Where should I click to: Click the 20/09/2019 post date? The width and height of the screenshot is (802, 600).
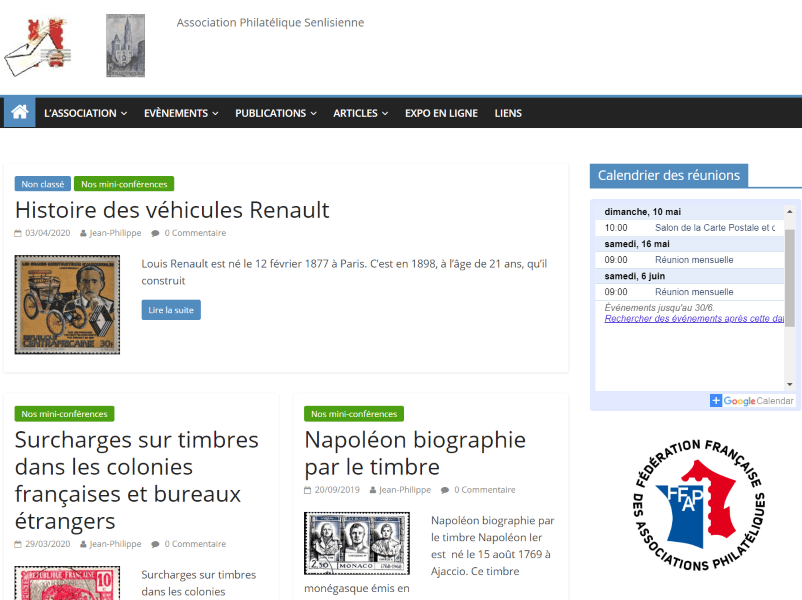click(x=337, y=490)
